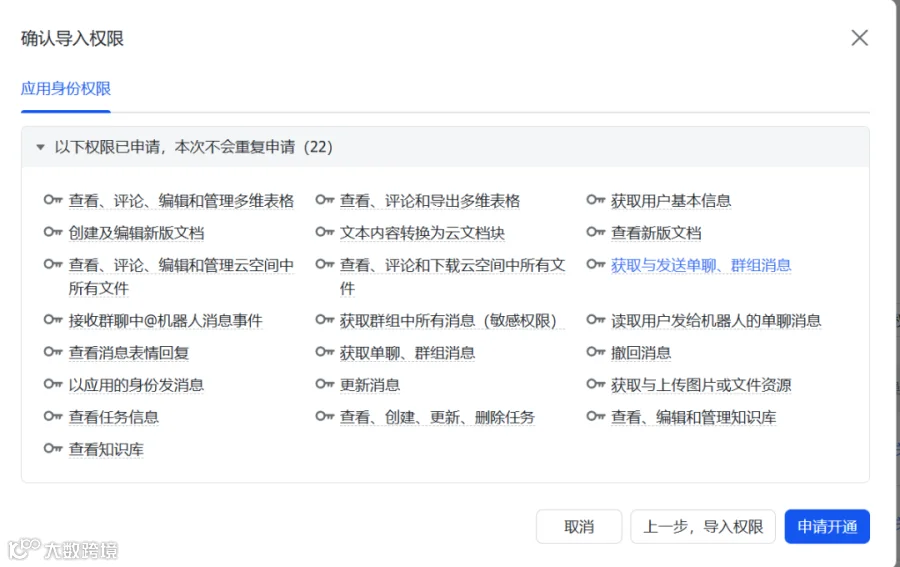Click the 取消 button

[x=579, y=526]
